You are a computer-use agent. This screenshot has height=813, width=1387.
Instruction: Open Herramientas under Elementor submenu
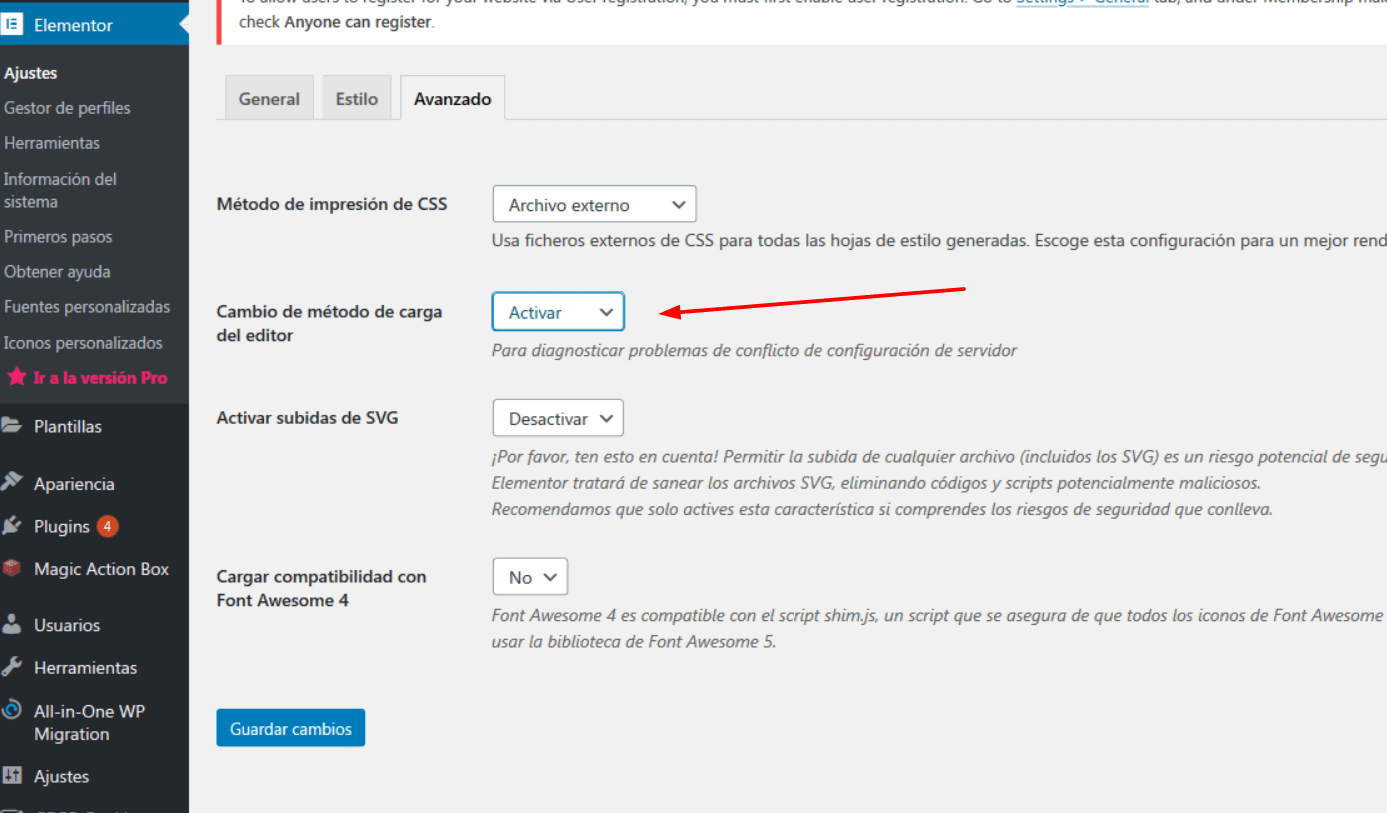tap(52, 143)
